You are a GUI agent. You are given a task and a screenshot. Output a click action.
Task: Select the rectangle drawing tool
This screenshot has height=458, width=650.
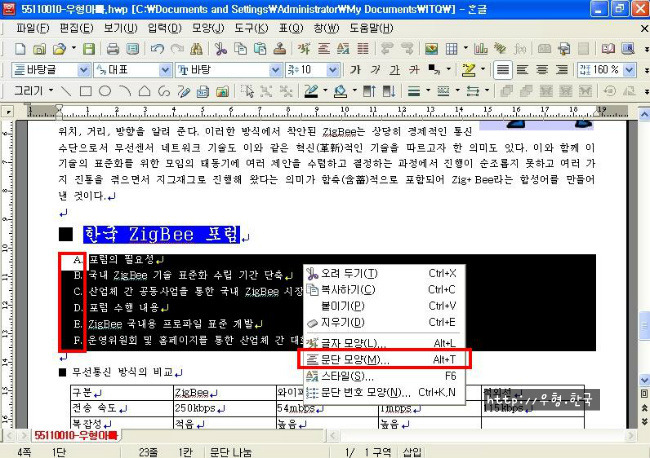point(85,91)
